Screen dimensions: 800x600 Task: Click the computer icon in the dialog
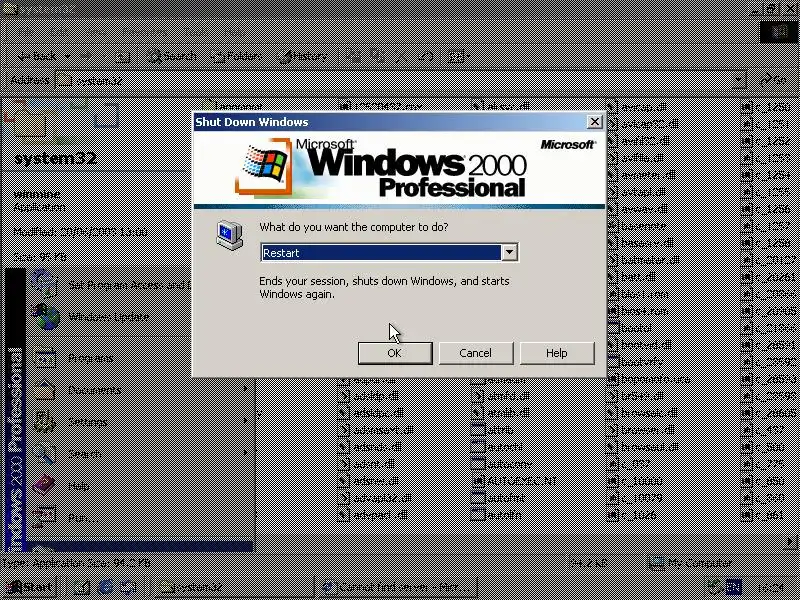tap(229, 235)
